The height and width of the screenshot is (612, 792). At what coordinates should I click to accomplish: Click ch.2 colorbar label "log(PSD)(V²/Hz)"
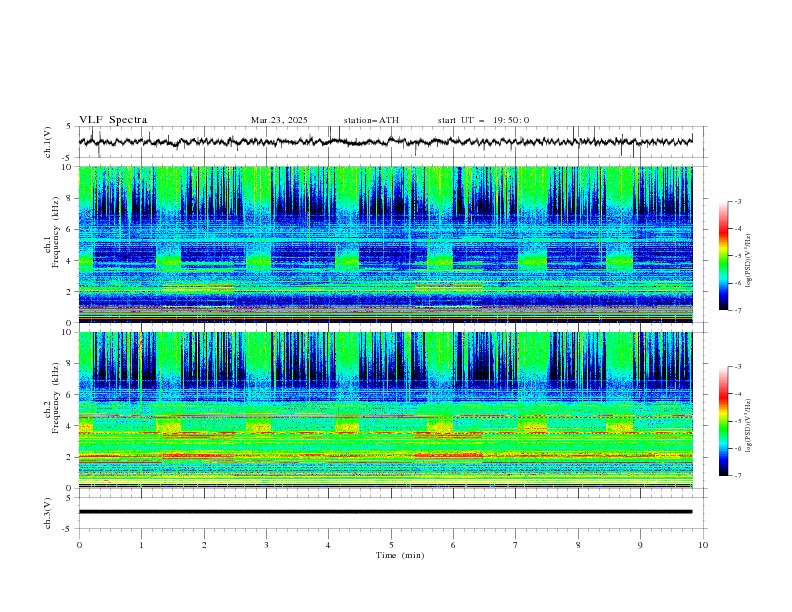[748, 426]
